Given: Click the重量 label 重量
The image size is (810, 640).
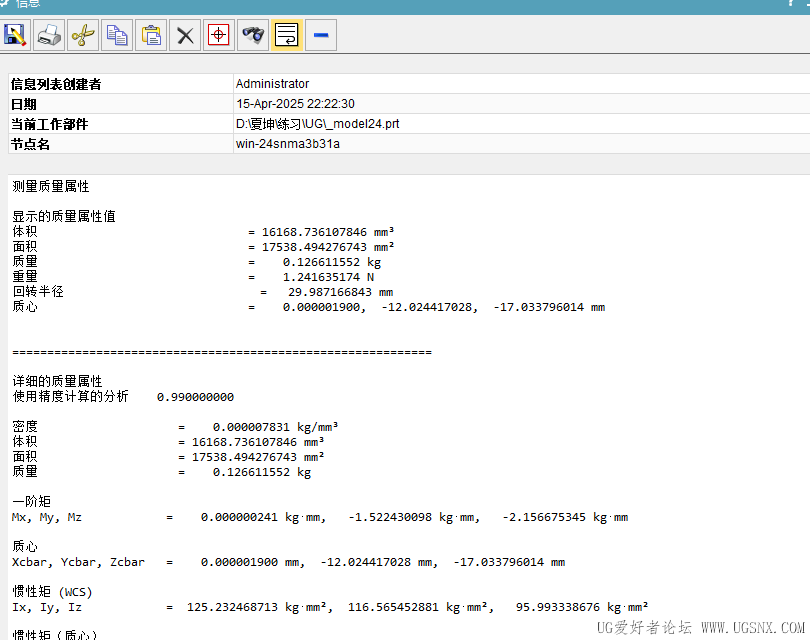Looking at the screenshot, I should click(x=25, y=277).
